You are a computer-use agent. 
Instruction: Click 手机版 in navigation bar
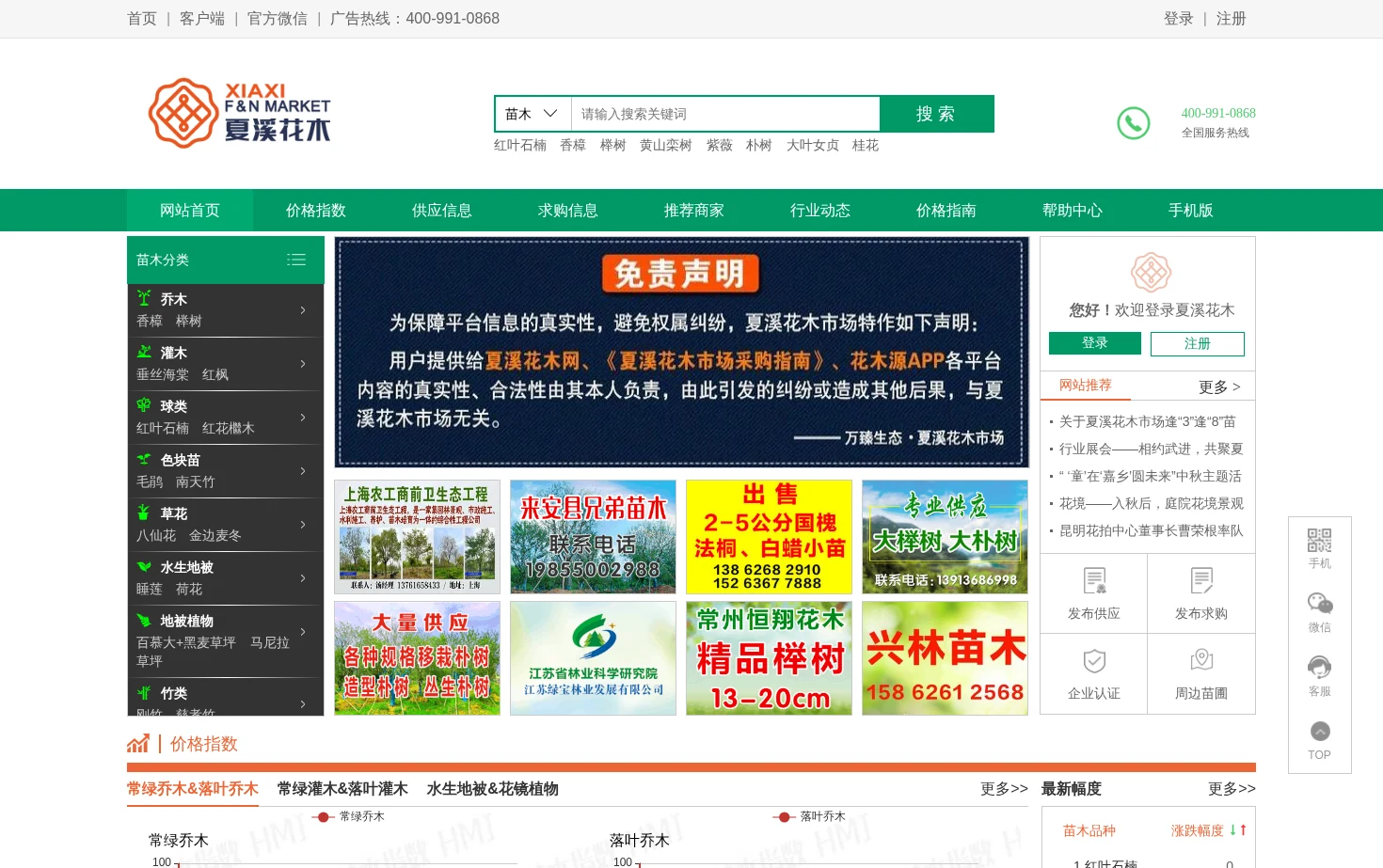point(1191,210)
